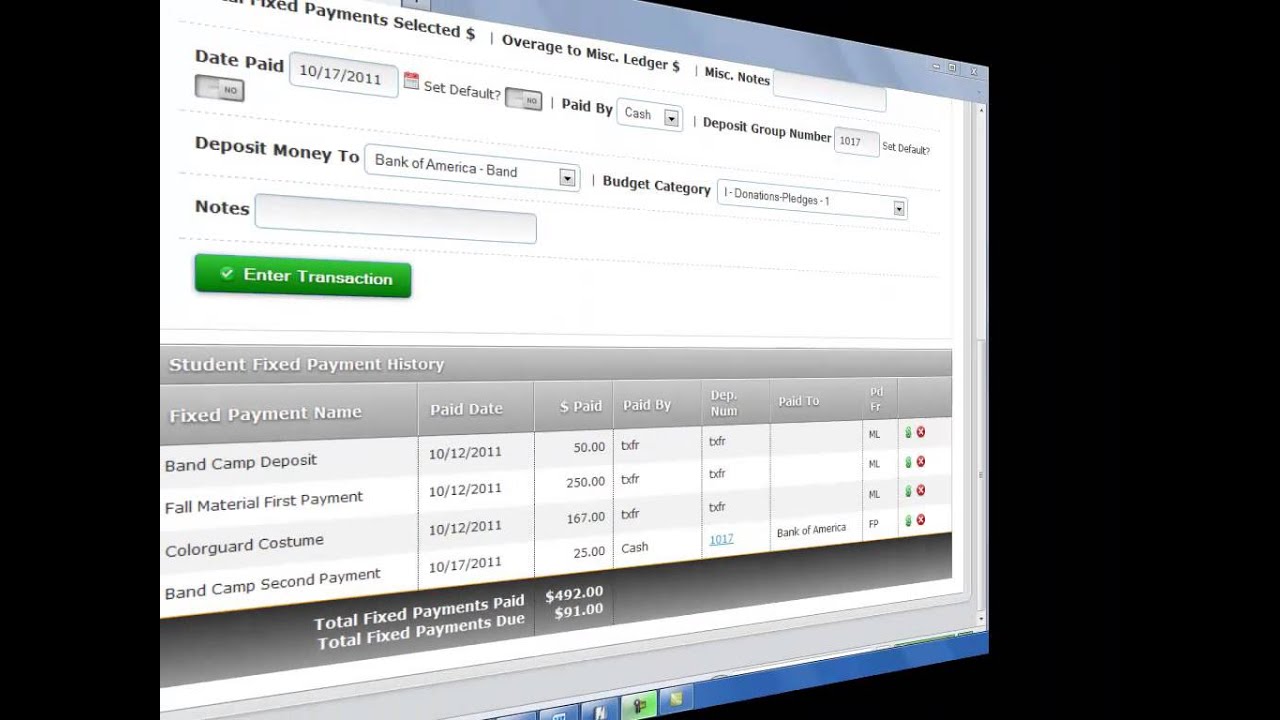Click the Bank of America Paid To cell
This screenshot has width=1280, height=720.
[x=811, y=530]
